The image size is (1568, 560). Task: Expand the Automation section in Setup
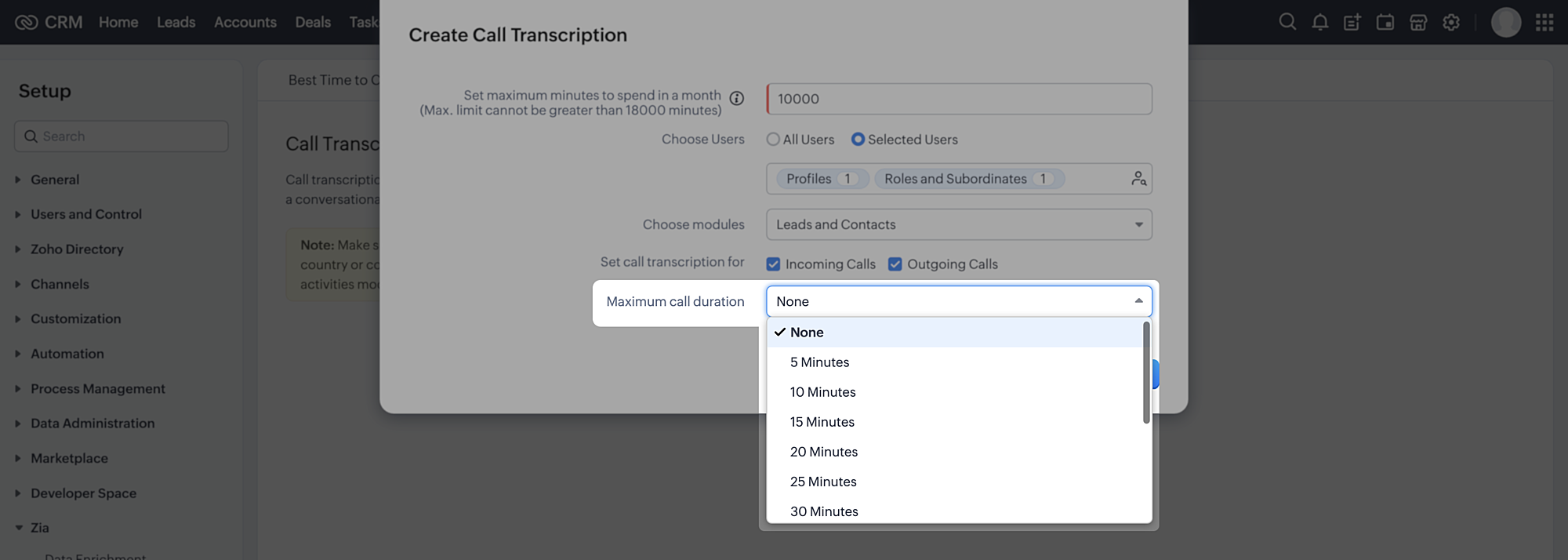pos(67,354)
